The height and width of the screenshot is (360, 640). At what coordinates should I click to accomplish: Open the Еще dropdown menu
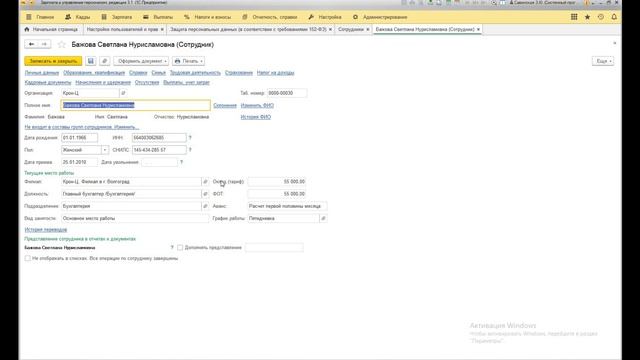(603, 61)
